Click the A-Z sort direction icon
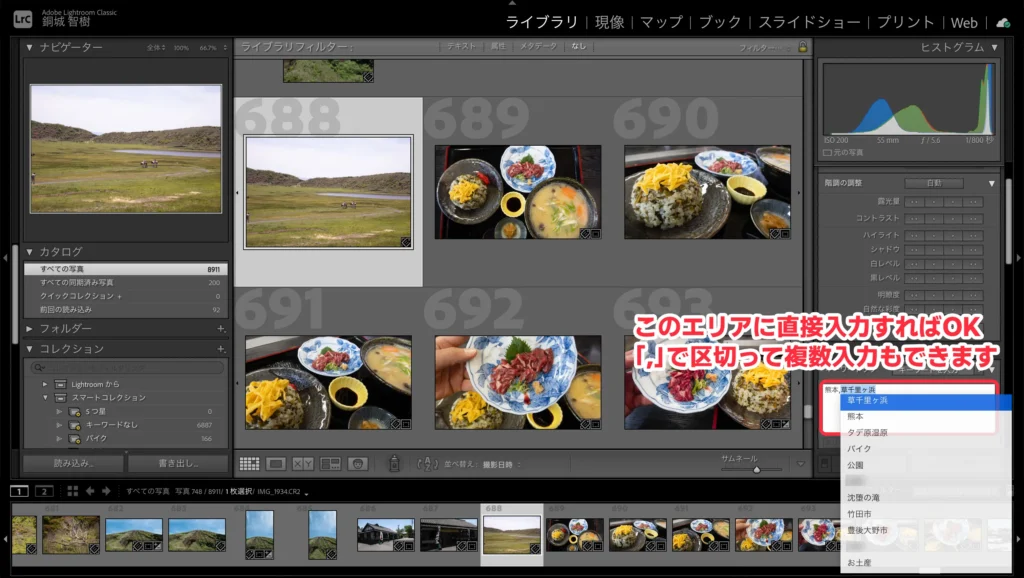The image size is (1024, 578). (427, 464)
